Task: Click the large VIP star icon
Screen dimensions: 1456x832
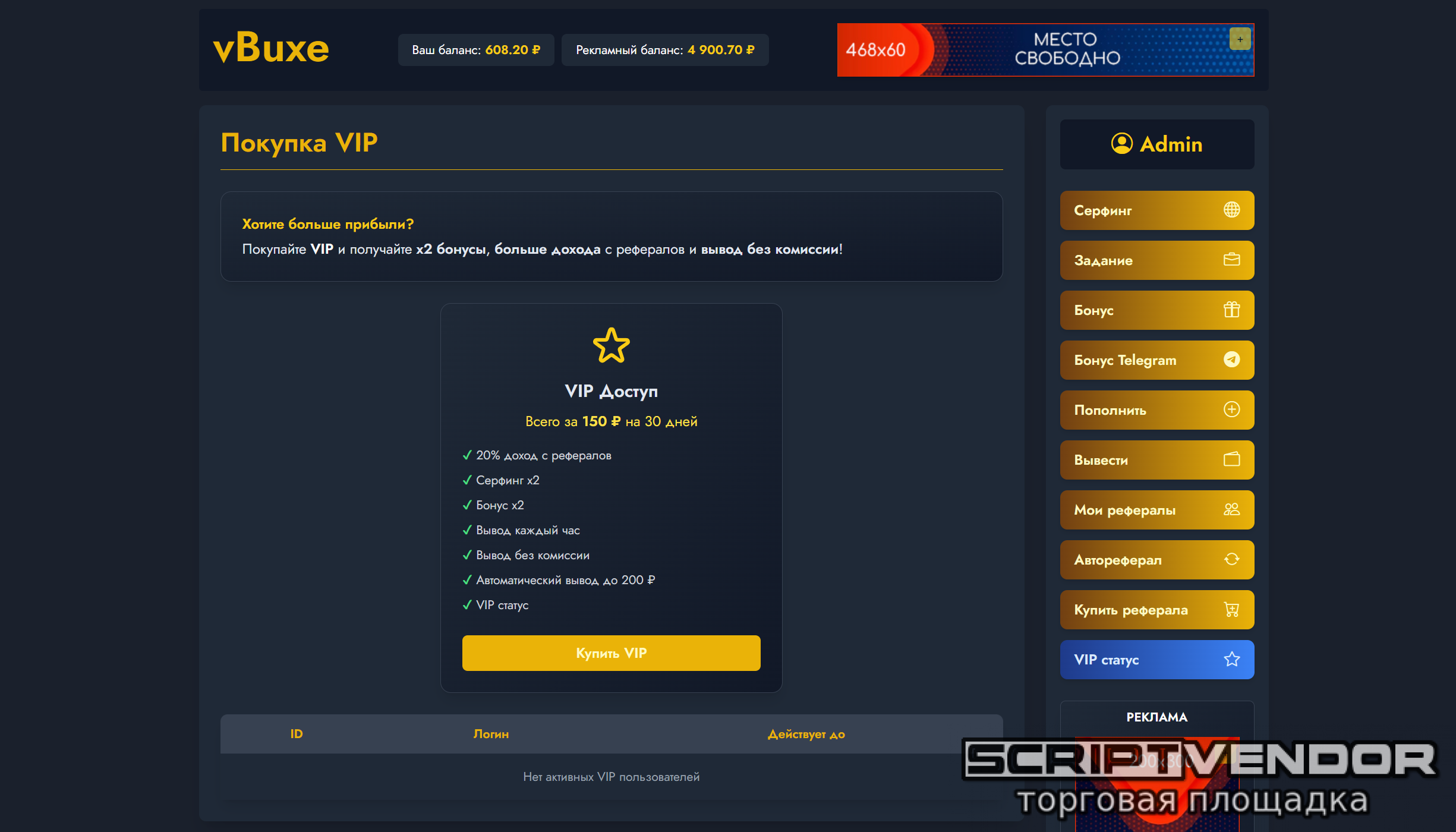Action: [611, 345]
